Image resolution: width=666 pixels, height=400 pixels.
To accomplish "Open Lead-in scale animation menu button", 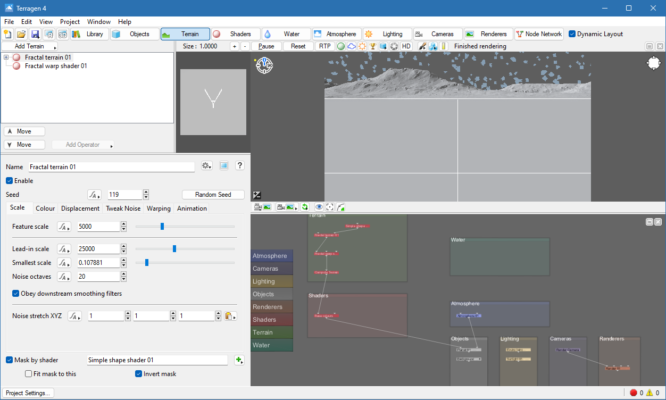I will click(64, 249).
